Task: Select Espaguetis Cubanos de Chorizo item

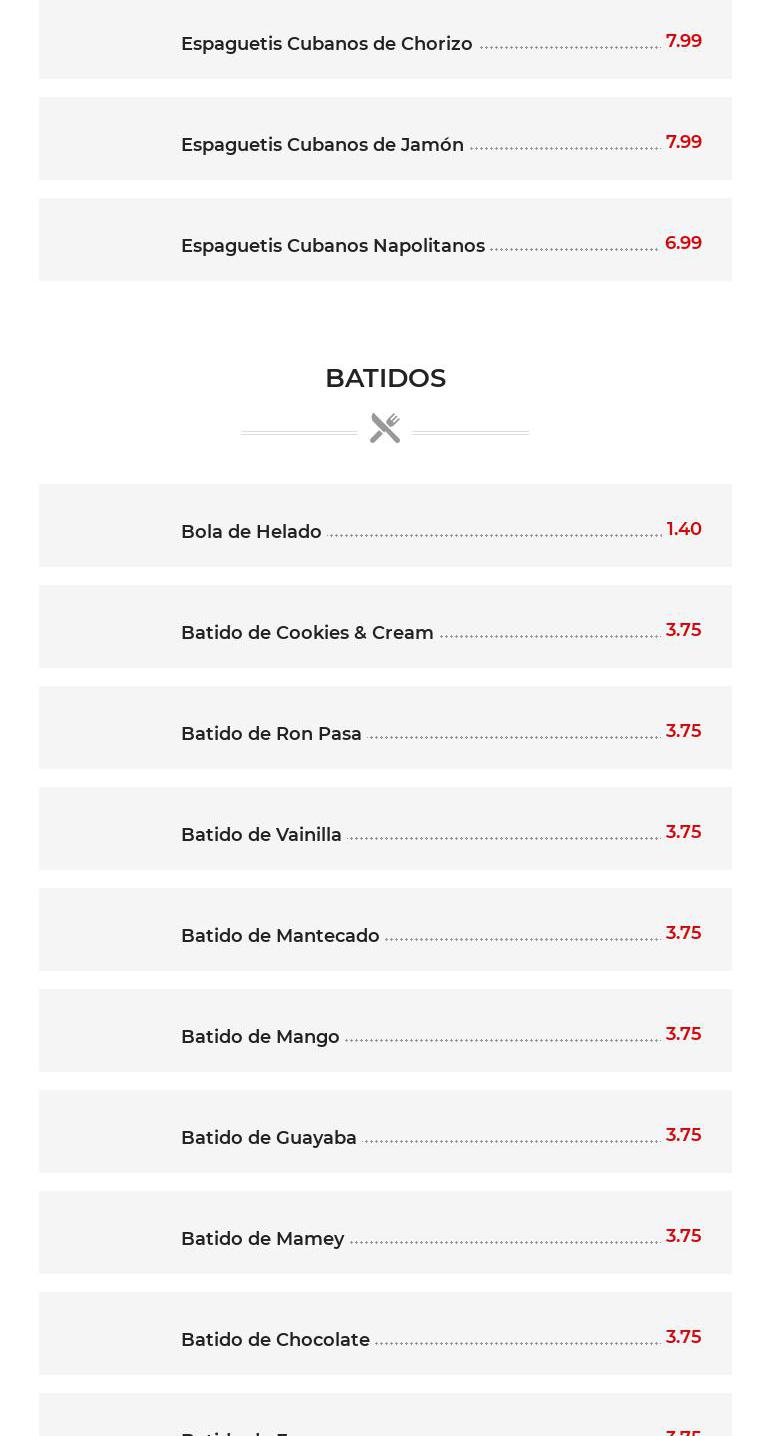Action: (326, 44)
